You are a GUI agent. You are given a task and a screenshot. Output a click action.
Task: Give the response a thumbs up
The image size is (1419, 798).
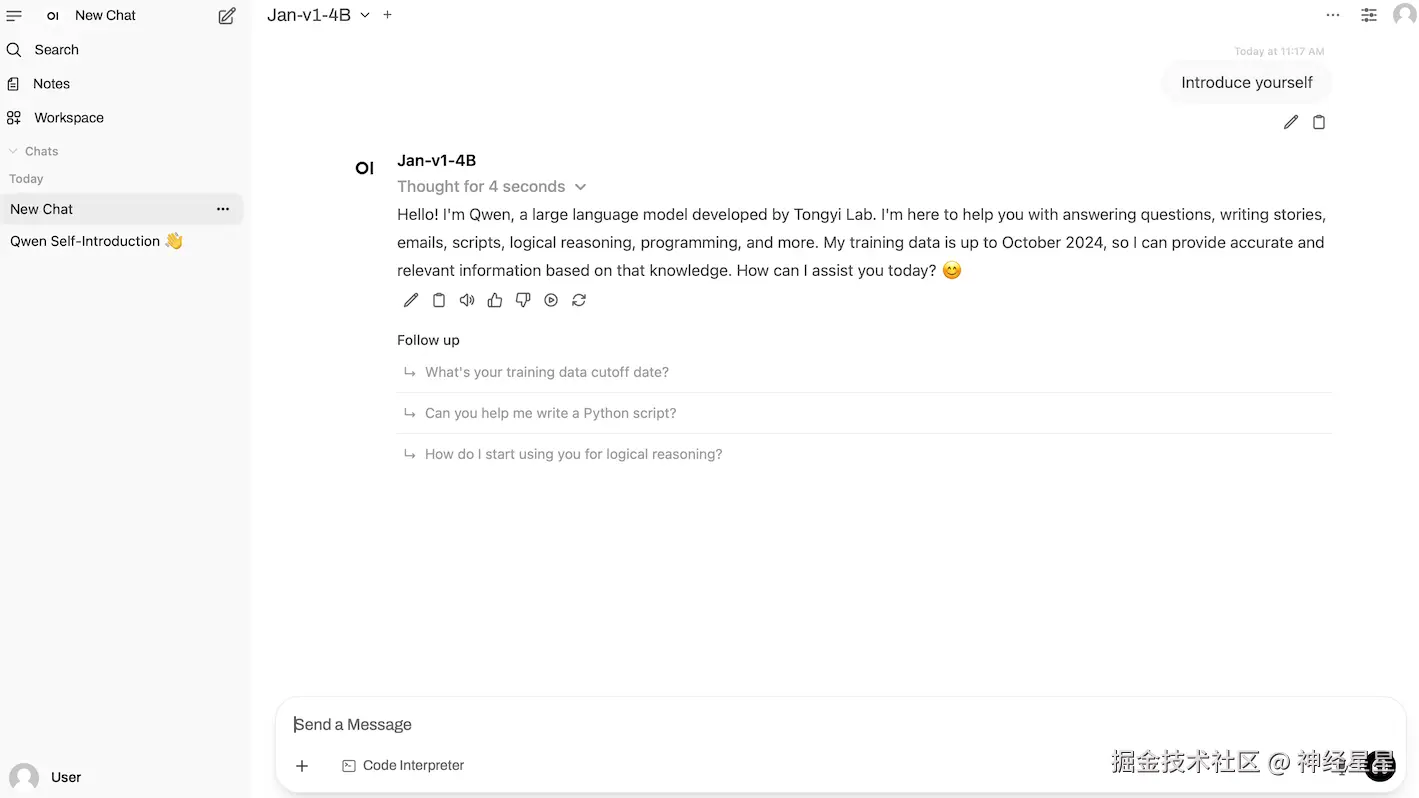[495, 300]
